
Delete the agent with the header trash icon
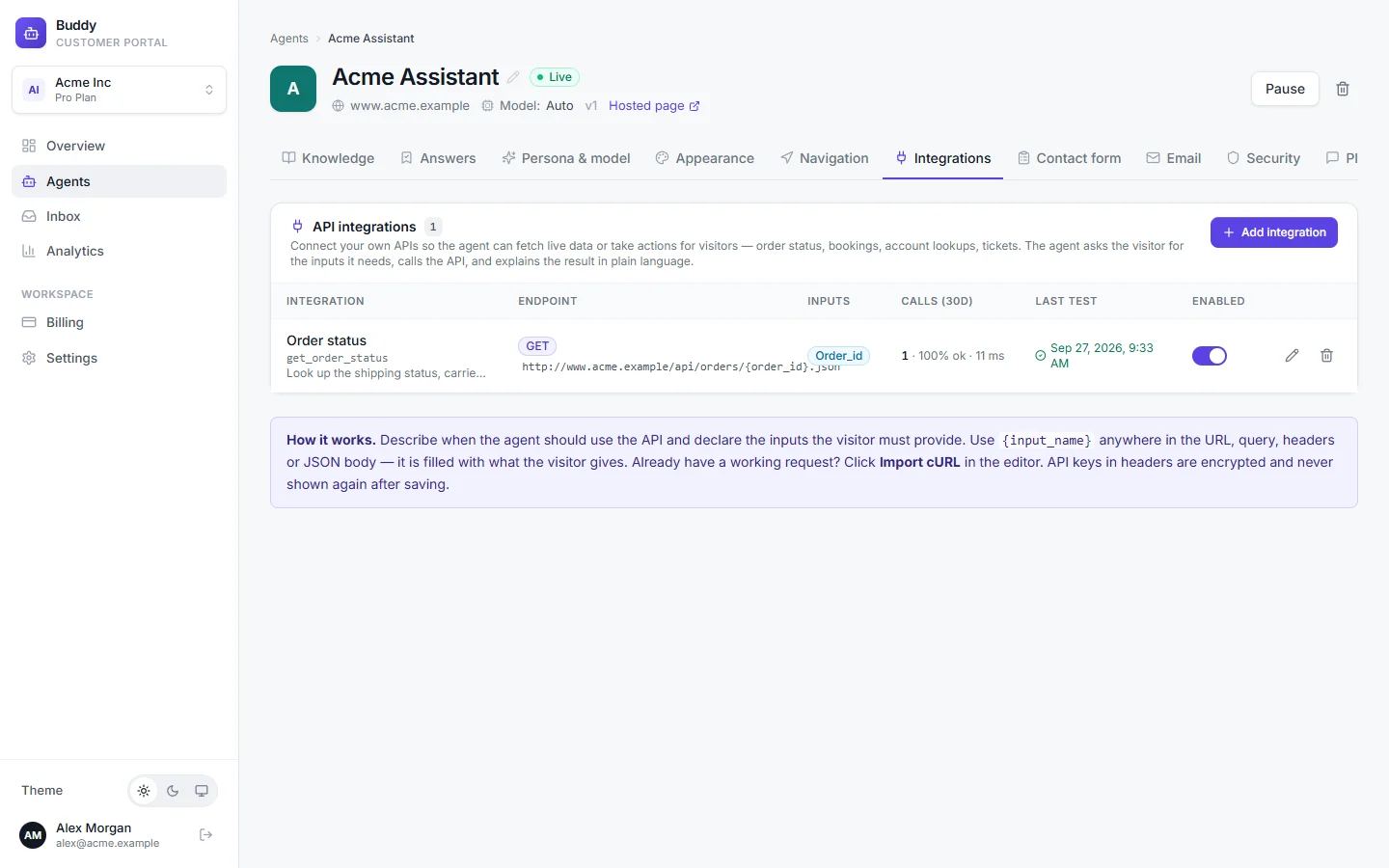click(x=1343, y=89)
